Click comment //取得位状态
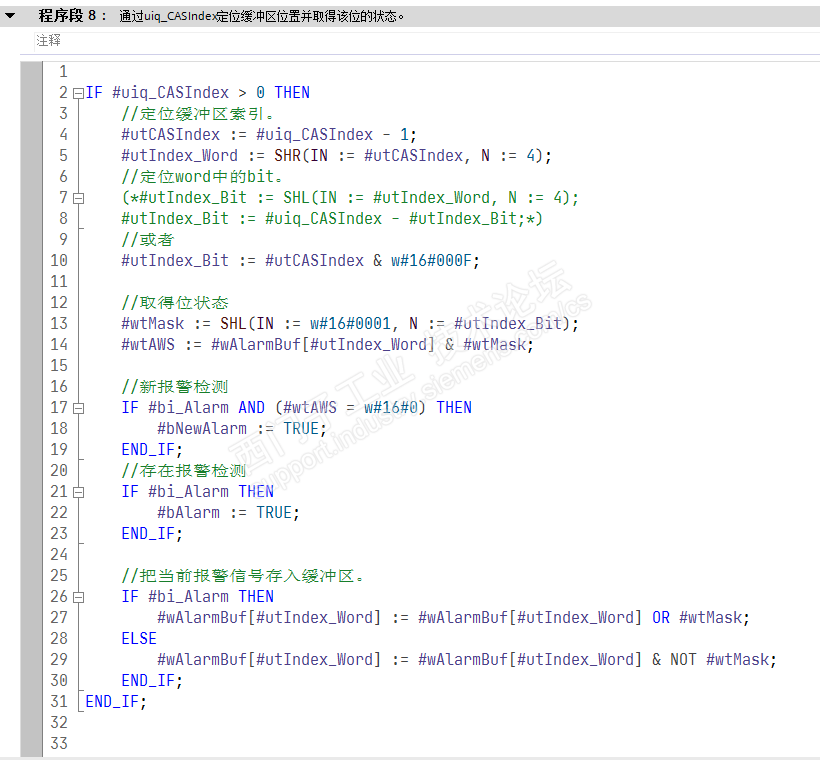 [x=175, y=303]
